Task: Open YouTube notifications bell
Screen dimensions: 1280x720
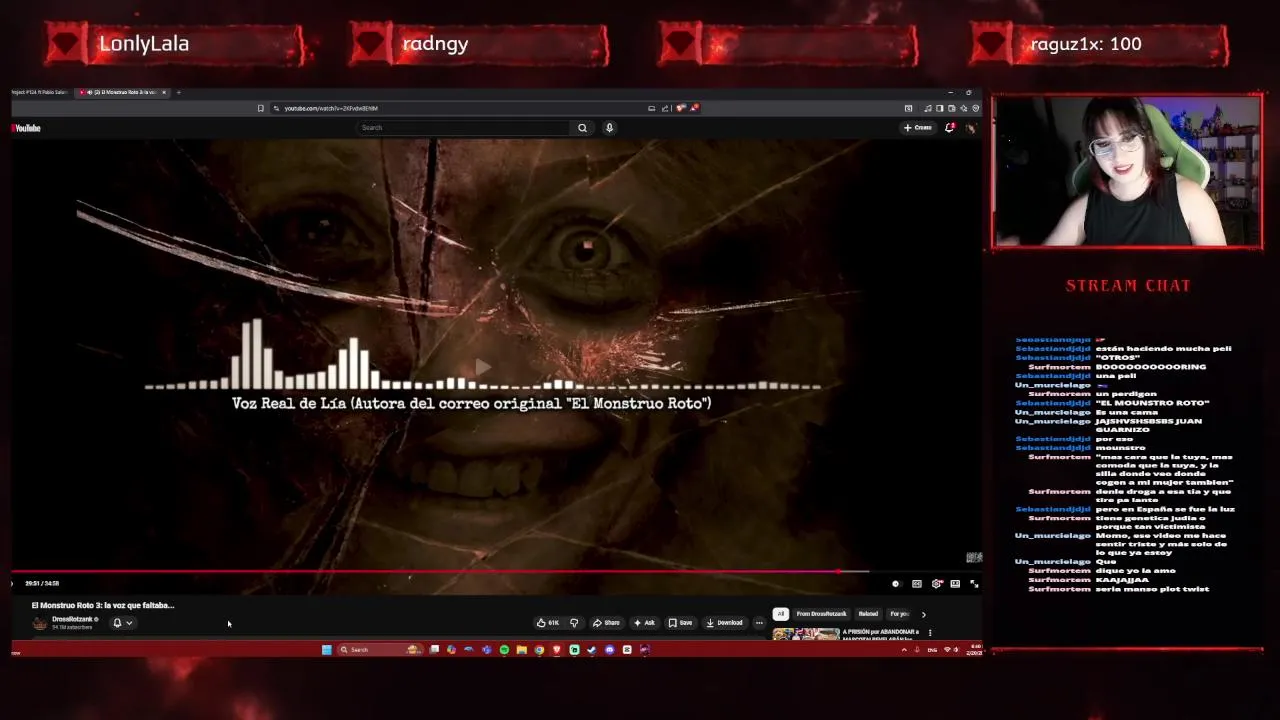Action: point(949,128)
